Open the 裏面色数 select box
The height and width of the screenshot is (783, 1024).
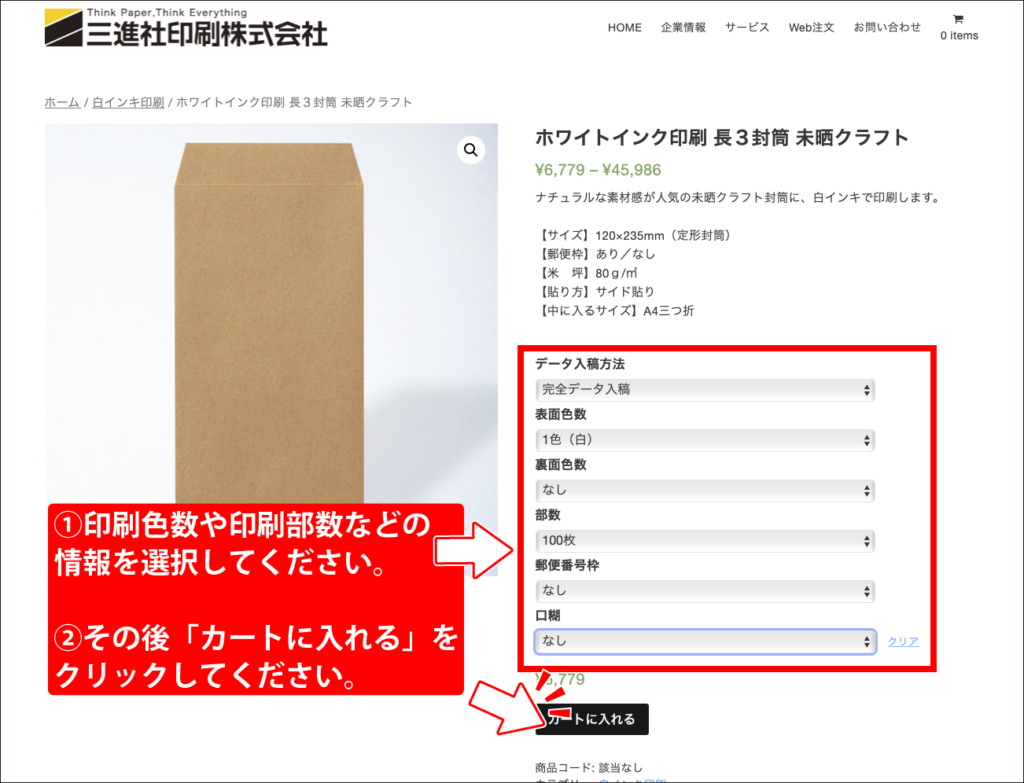705,490
